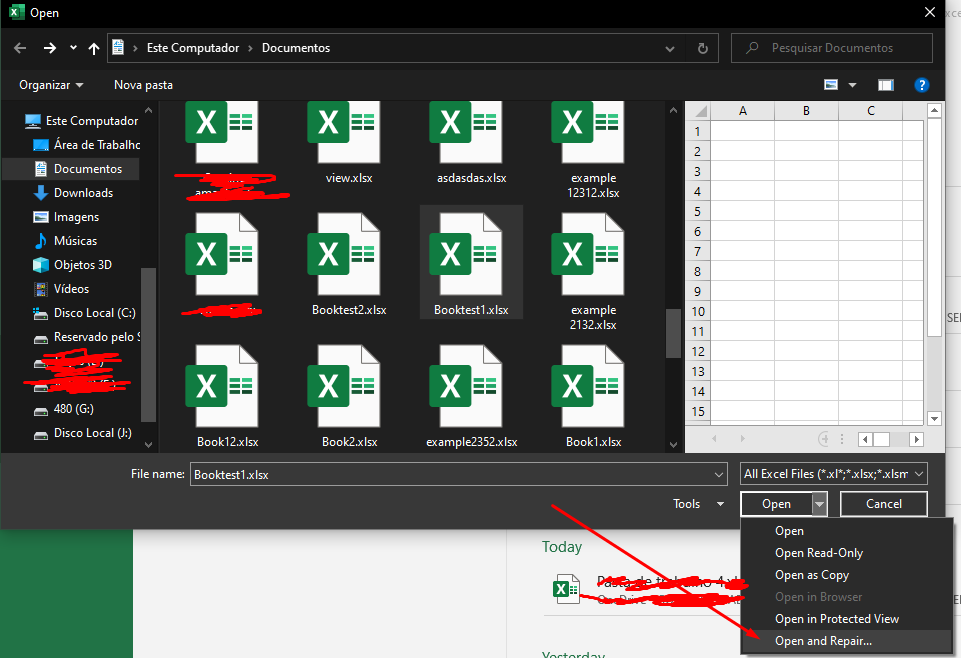Select Disco Local (J:) drive
This screenshot has height=658, width=961.
(x=82, y=433)
